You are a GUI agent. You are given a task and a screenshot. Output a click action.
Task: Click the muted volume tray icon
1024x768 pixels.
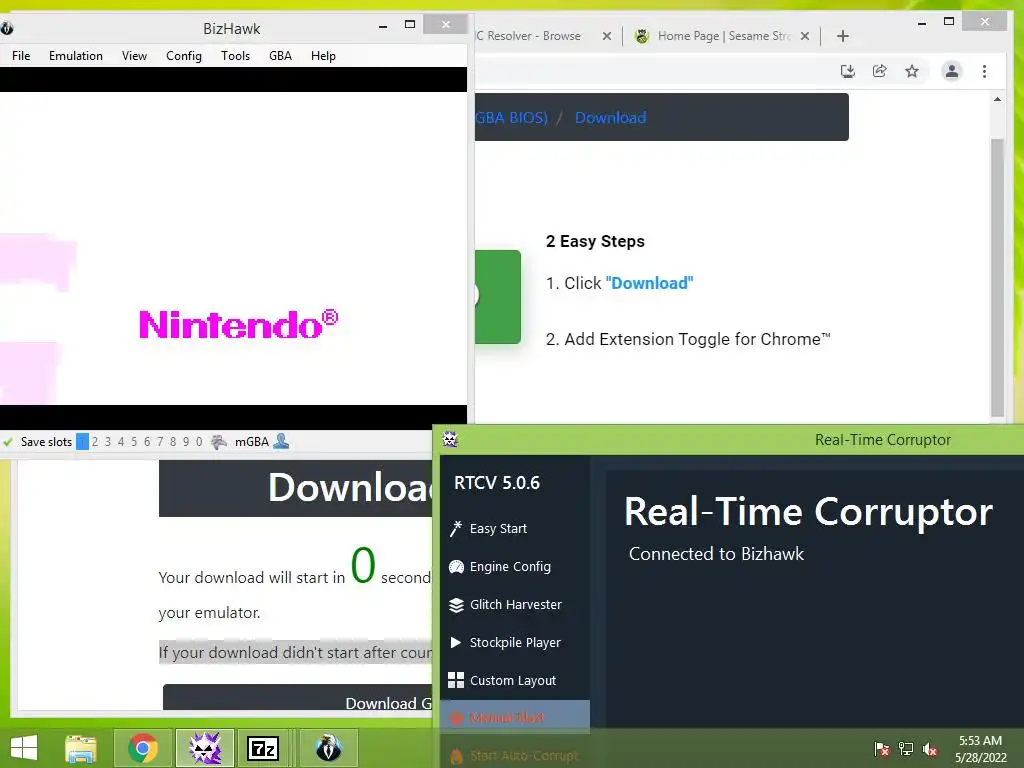930,748
